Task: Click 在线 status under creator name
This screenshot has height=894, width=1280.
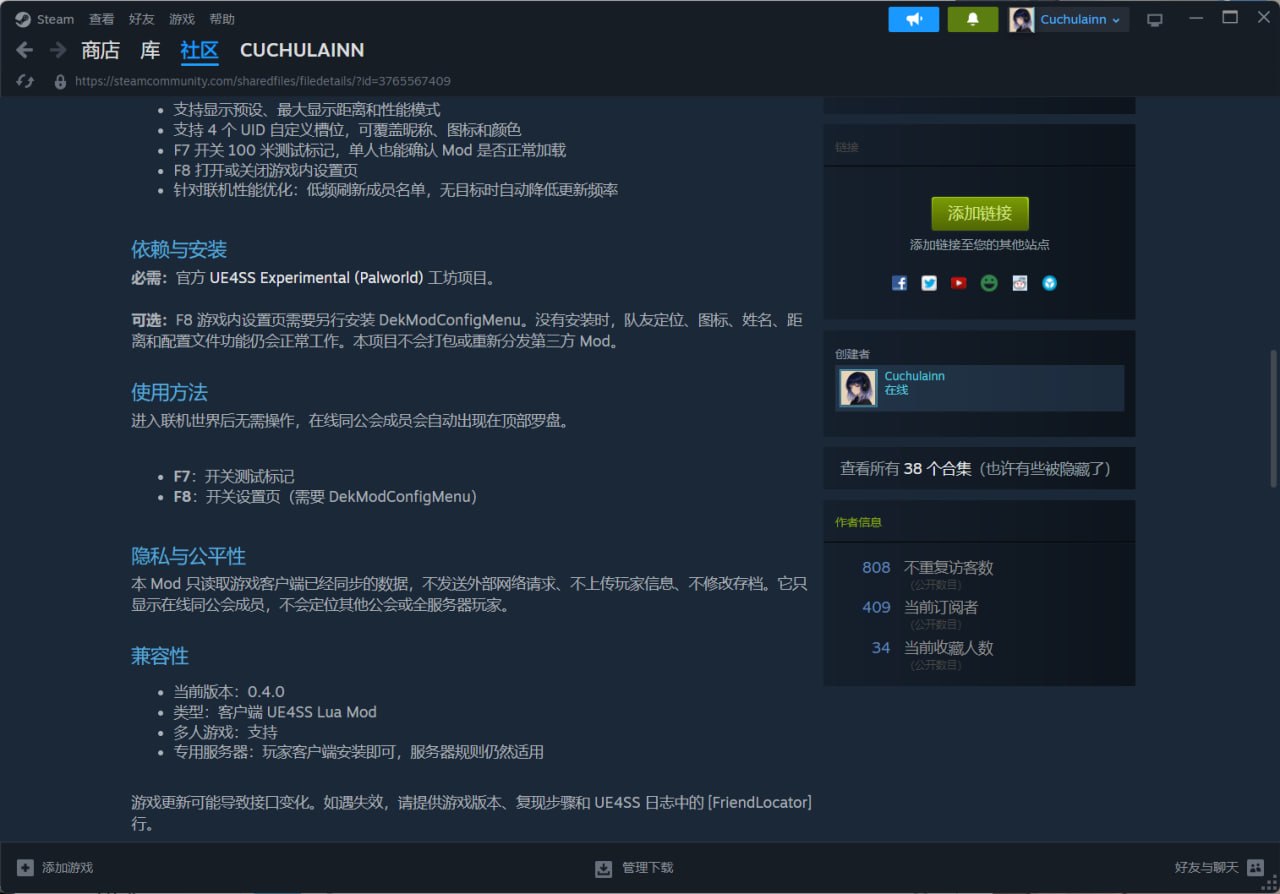Action: click(x=896, y=390)
